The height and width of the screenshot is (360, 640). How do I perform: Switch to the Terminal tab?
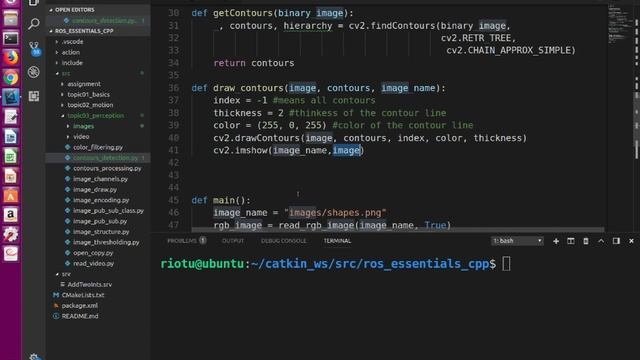337,241
